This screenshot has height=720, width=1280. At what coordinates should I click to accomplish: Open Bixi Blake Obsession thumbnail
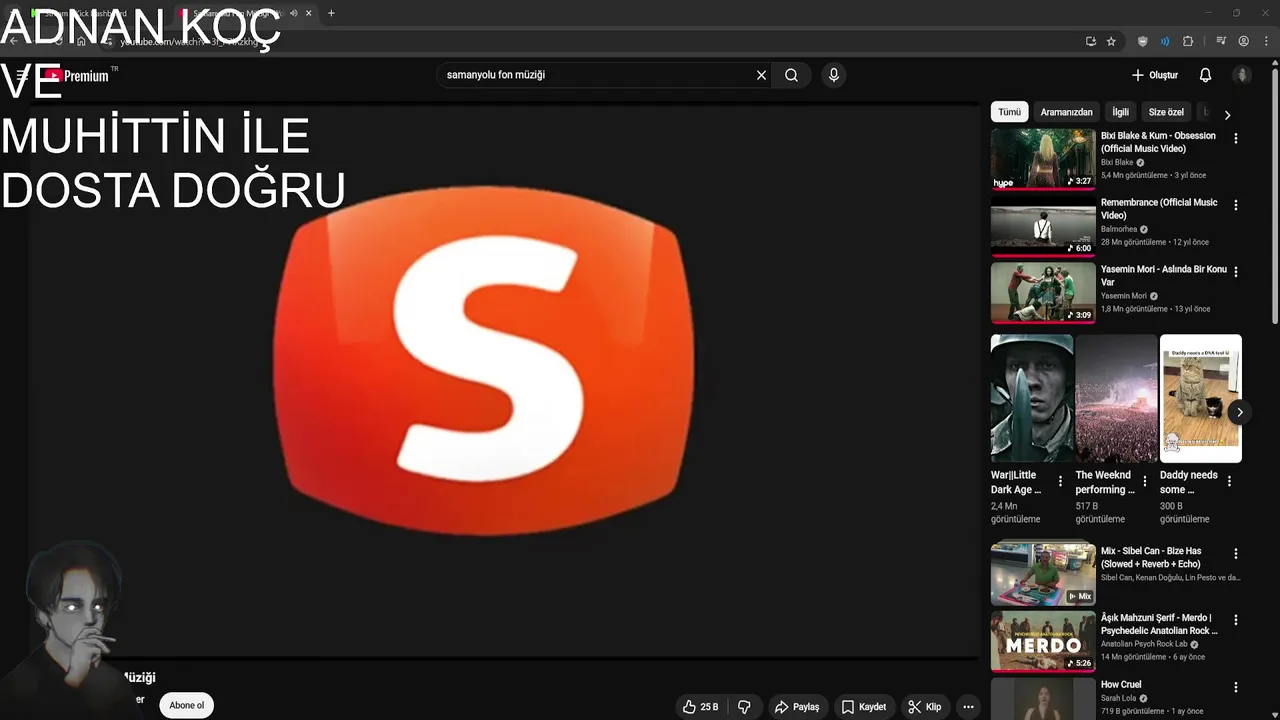pos(1043,158)
